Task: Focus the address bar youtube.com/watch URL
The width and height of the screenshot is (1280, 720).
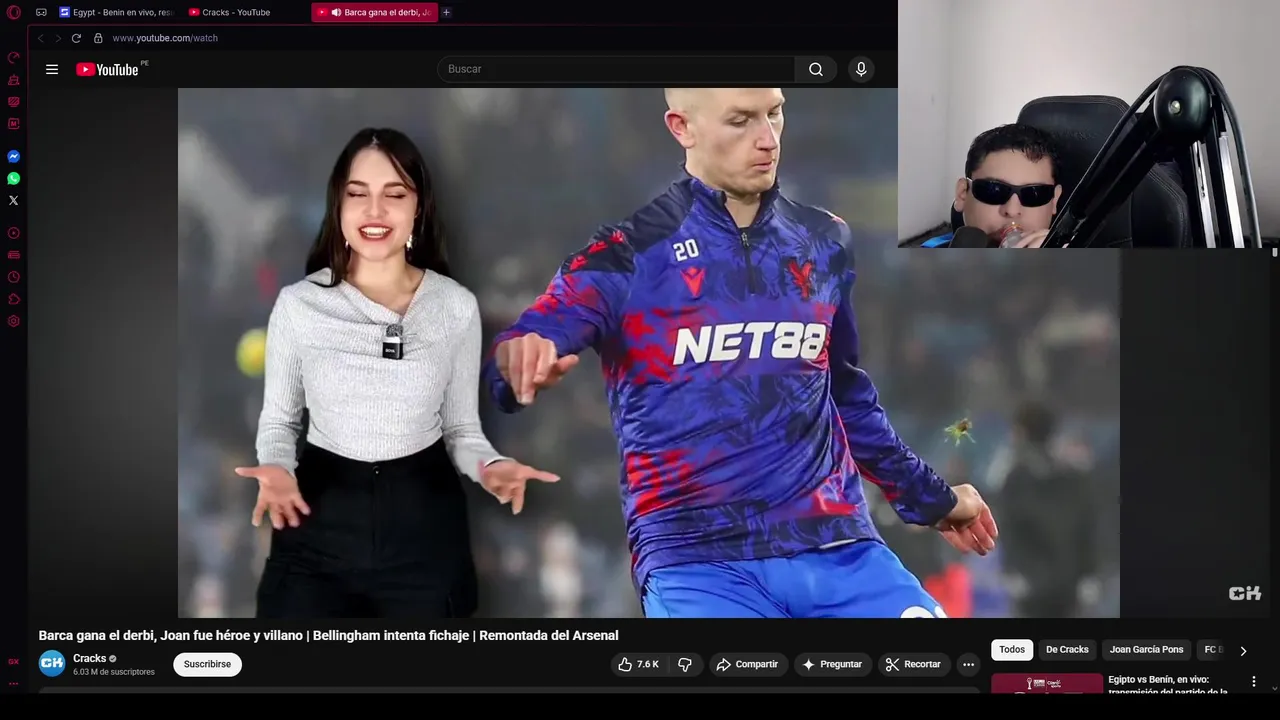Action: tap(165, 38)
